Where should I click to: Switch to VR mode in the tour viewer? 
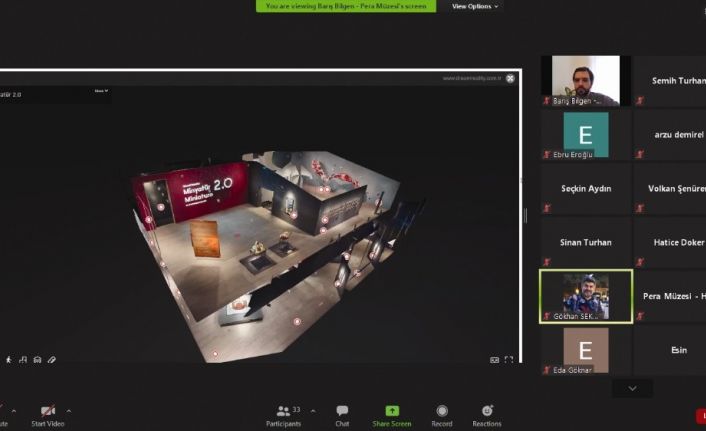(x=494, y=360)
